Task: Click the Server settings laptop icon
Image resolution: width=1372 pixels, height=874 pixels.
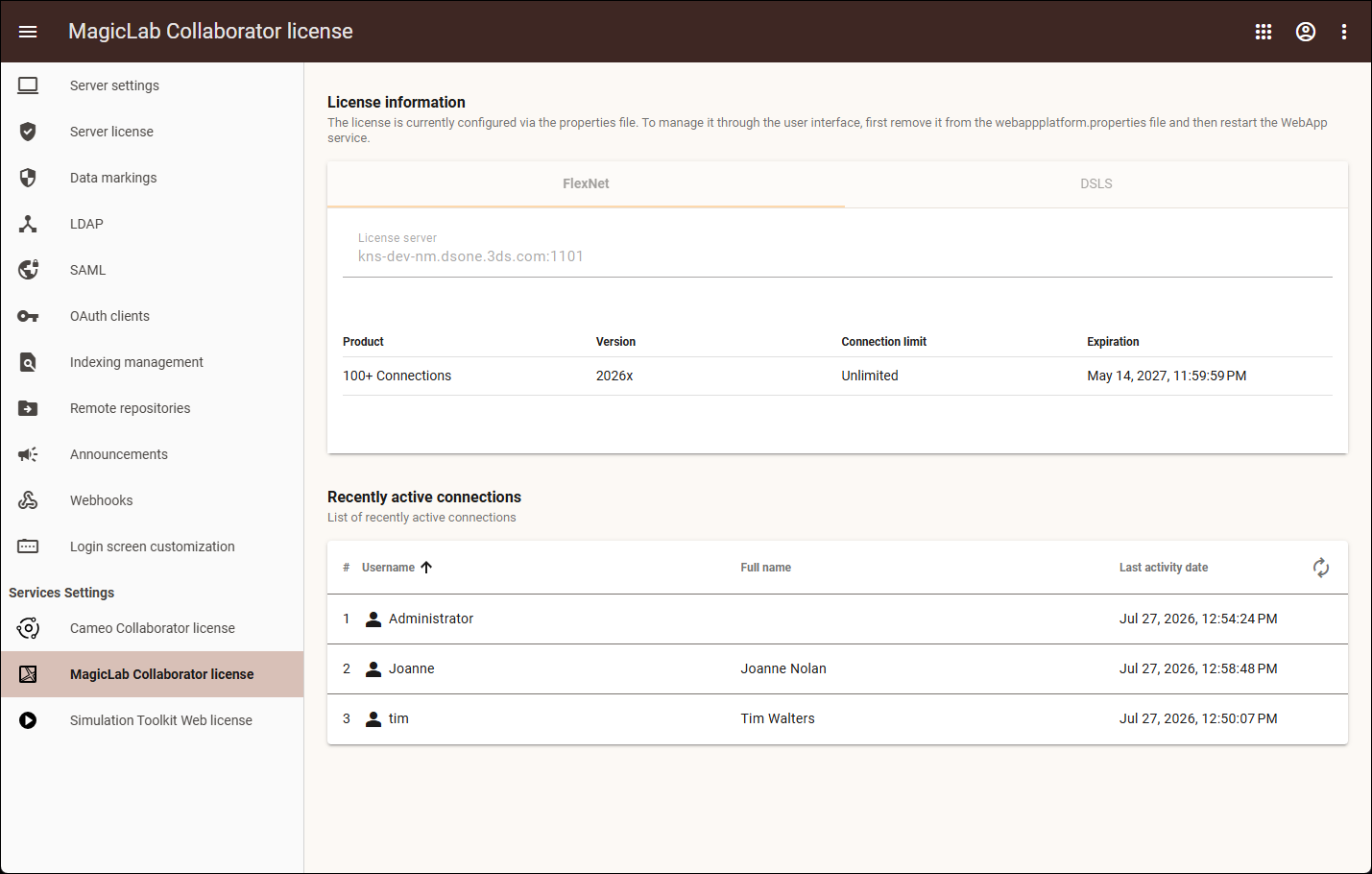Action: pyautogui.click(x=28, y=85)
